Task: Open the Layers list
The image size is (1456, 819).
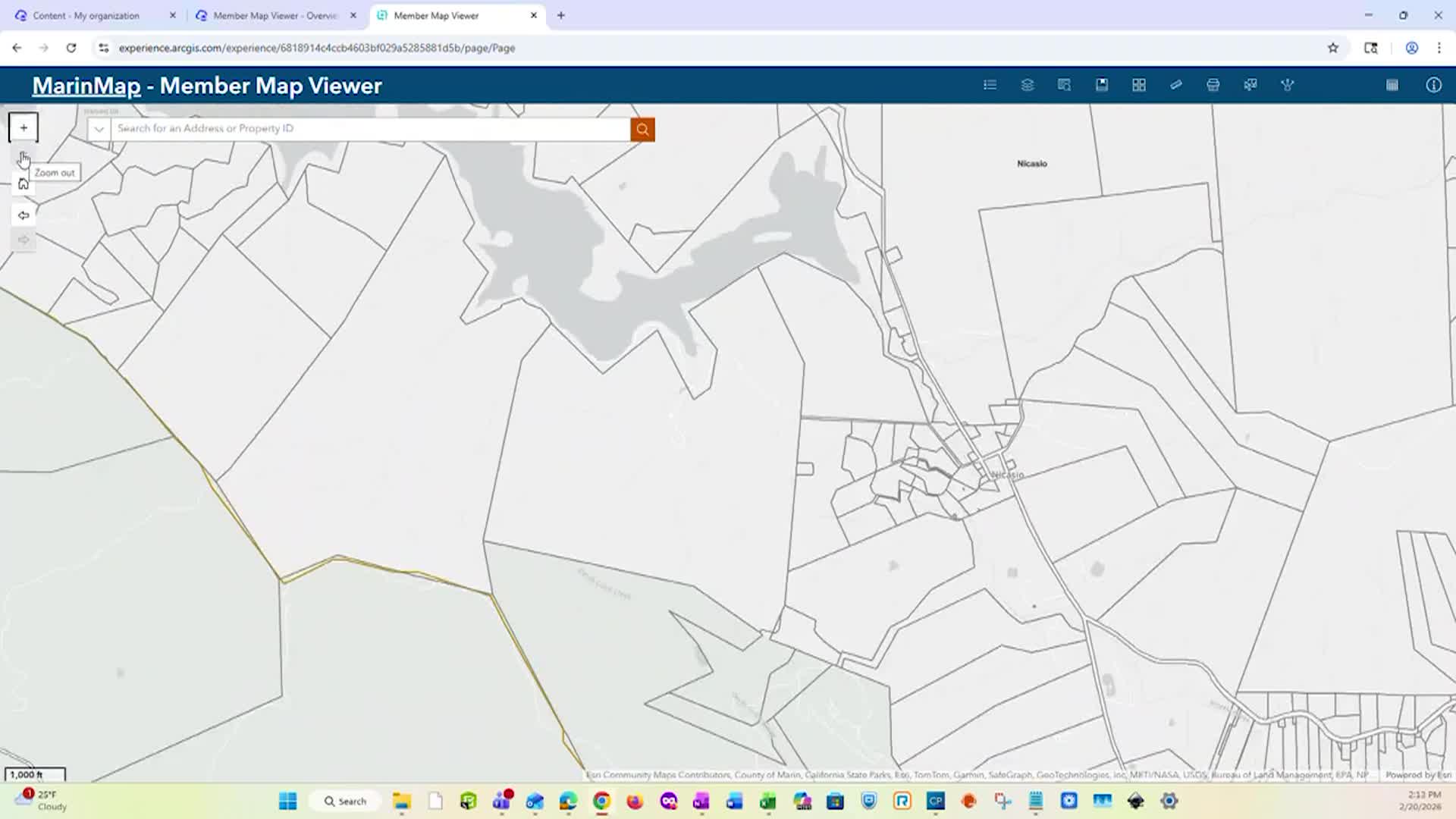Action: [1028, 85]
